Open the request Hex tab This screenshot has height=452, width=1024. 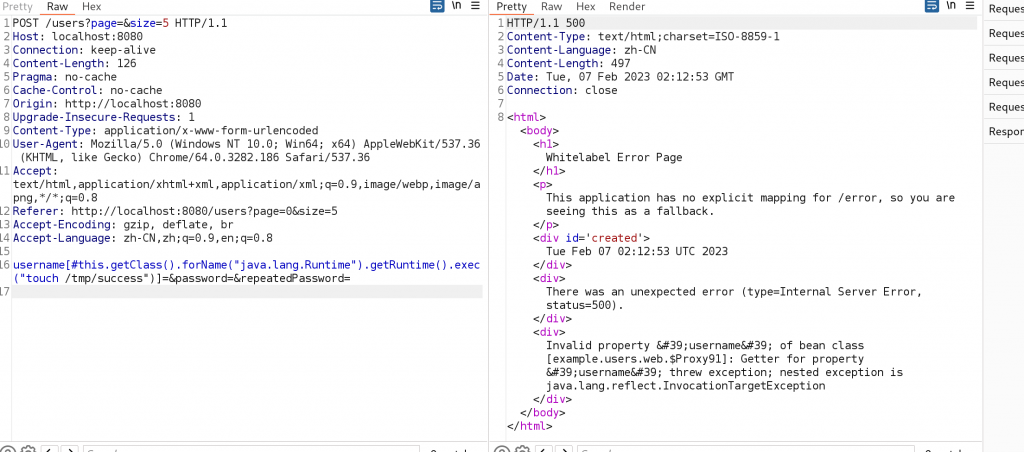[x=91, y=7]
